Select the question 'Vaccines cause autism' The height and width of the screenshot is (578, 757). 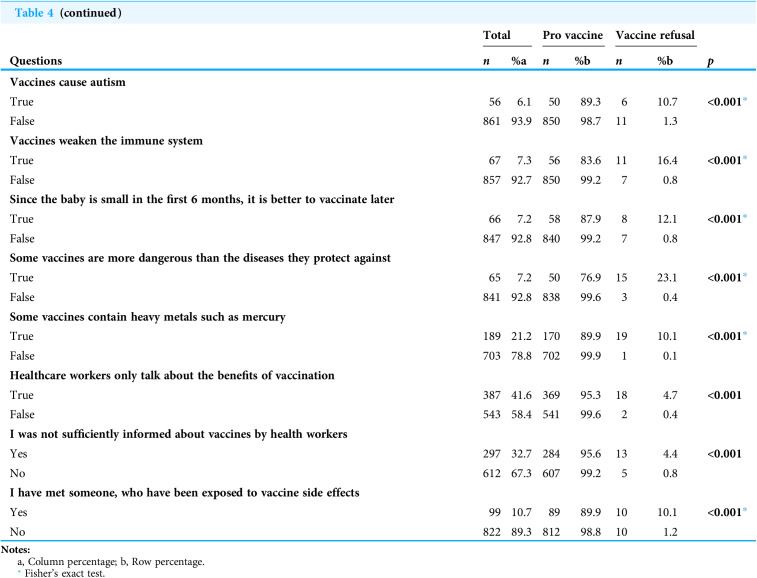click(68, 82)
